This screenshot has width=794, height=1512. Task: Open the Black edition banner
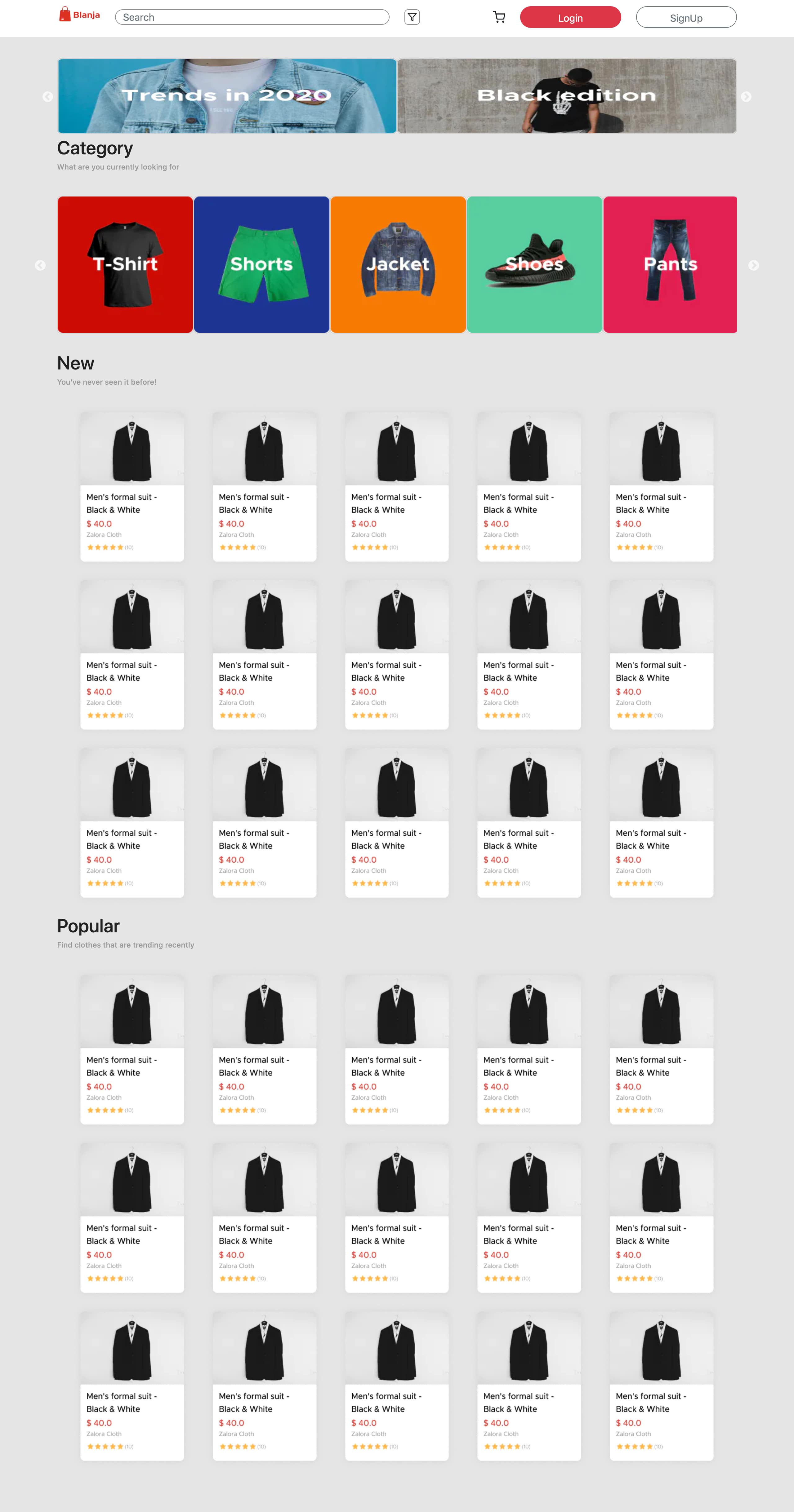click(x=567, y=96)
